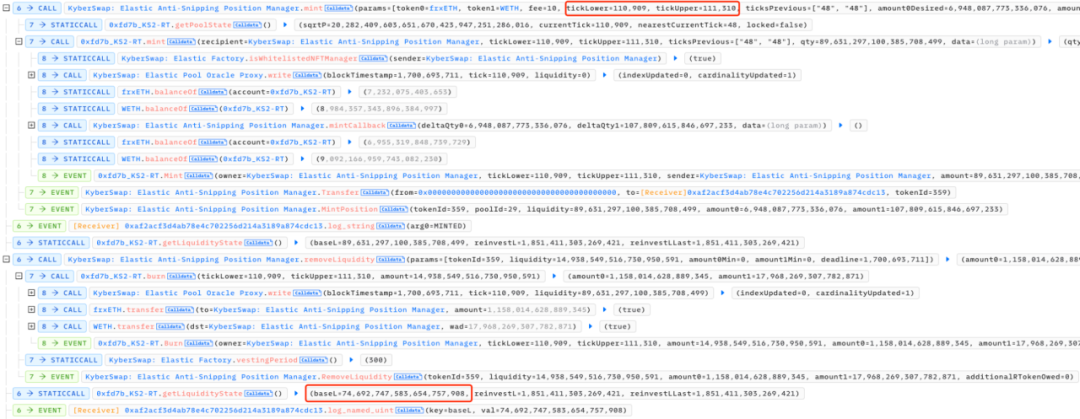Image resolution: width=1080 pixels, height=419 pixels.
Task: Open Calldata badge of 0xfd7b_KS2-RT.Mint event
Action: pos(196,176)
